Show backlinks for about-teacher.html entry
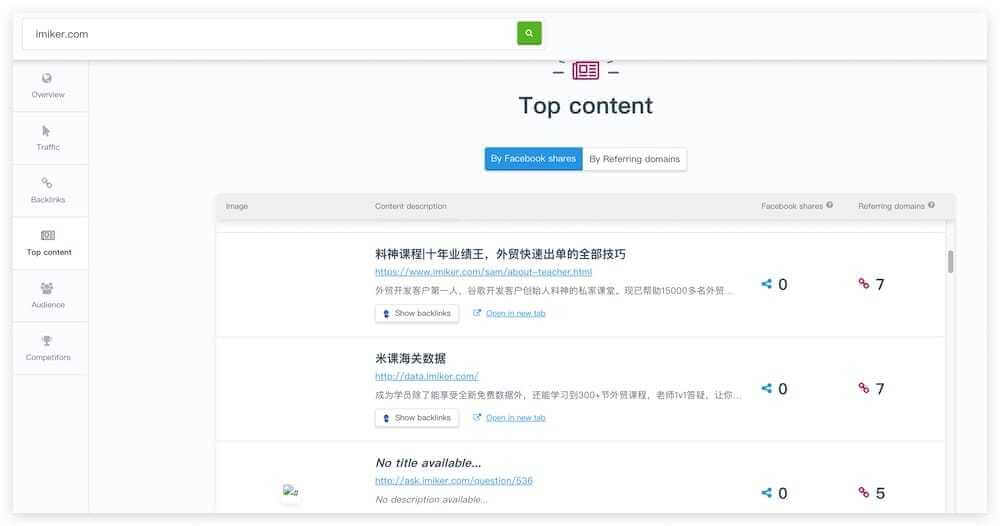1000x526 pixels. click(x=417, y=313)
